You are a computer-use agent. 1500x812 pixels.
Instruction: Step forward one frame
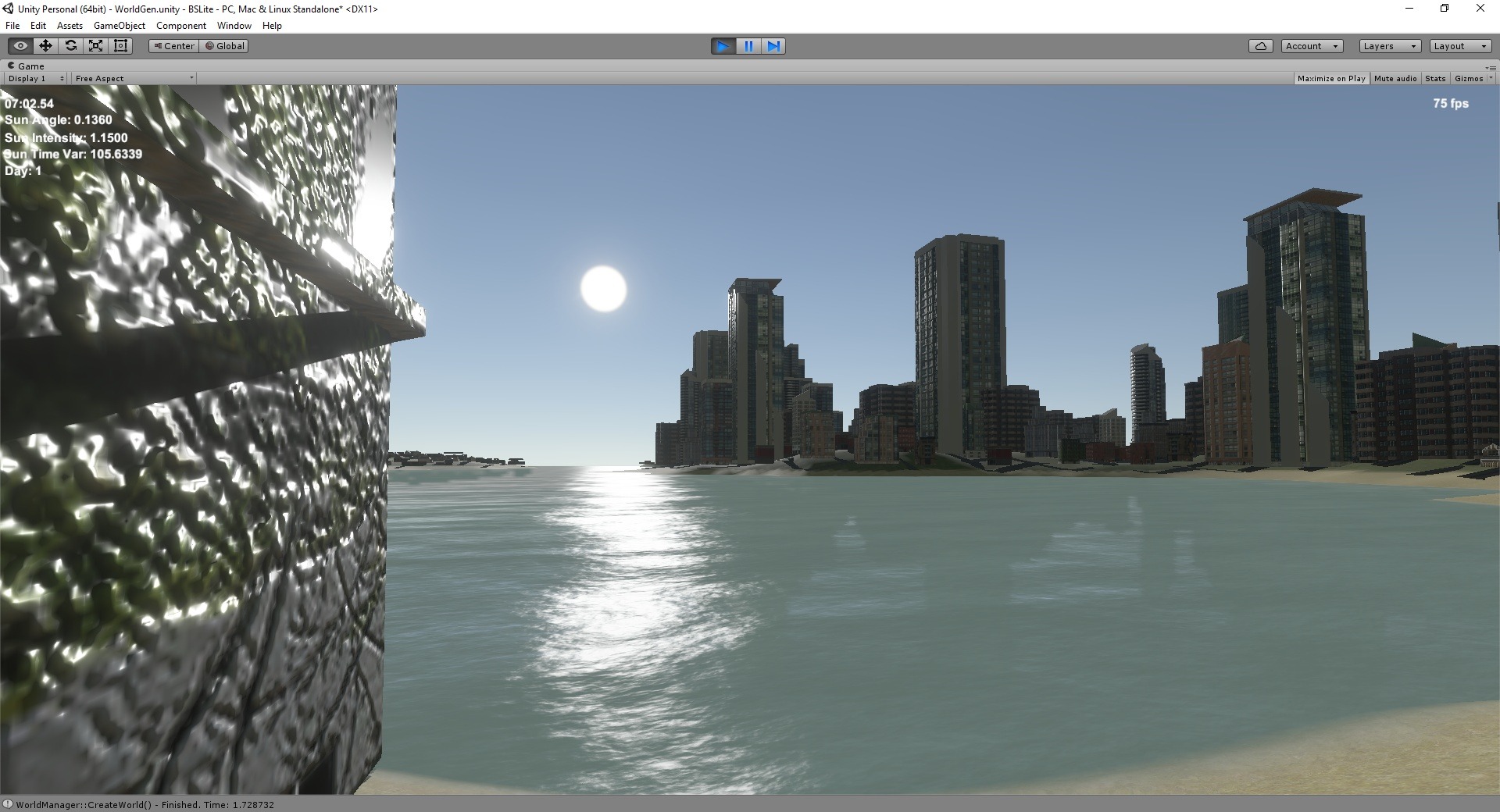pyautogui.click(x=773, y=46)
